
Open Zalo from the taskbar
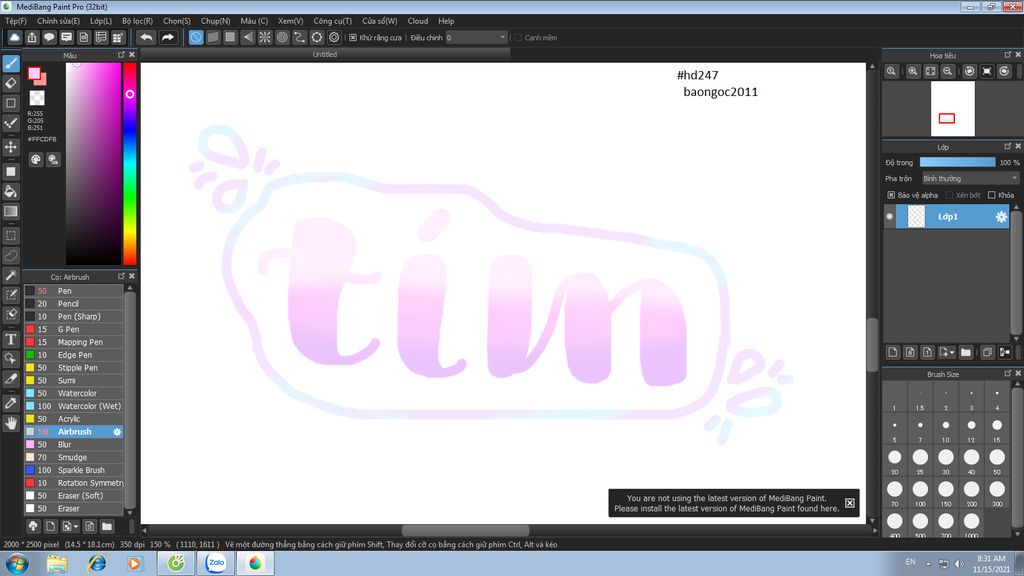tap(216, 563)
